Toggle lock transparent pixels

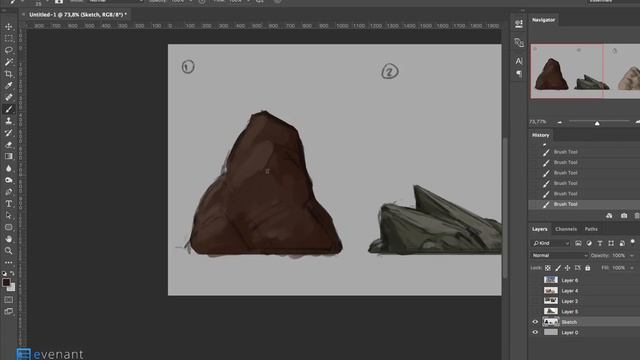pyautogui.click(x=548, y=268)
